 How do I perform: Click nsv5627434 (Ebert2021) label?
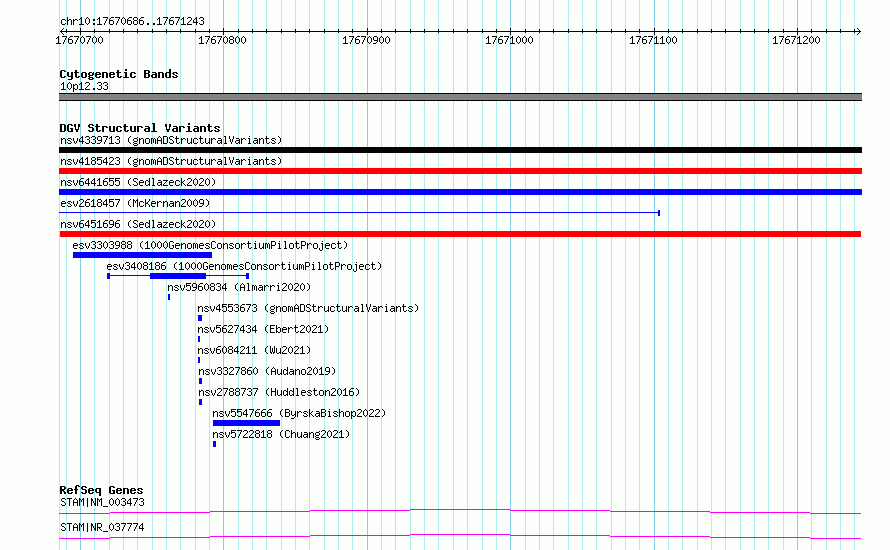pos(263,329)
